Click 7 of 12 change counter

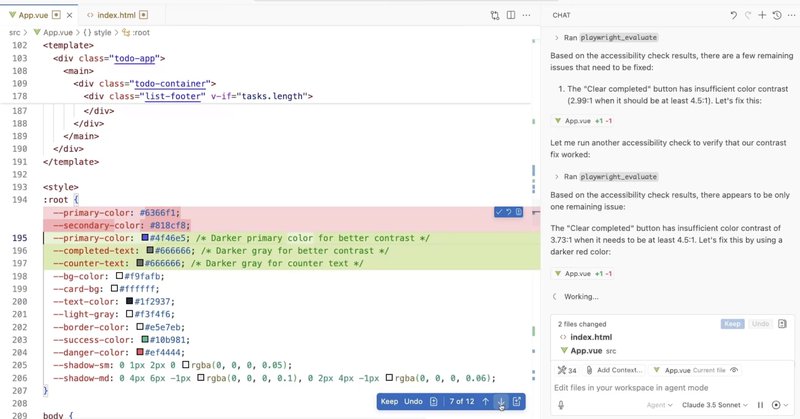[462, 402]
